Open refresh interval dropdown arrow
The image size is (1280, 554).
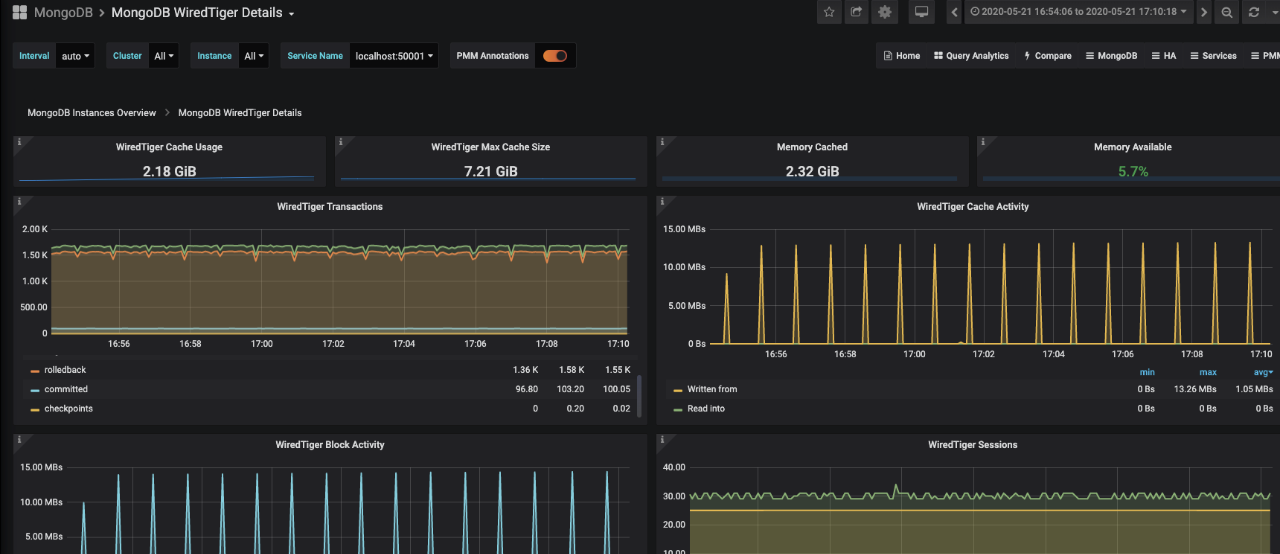(1275, 13)
